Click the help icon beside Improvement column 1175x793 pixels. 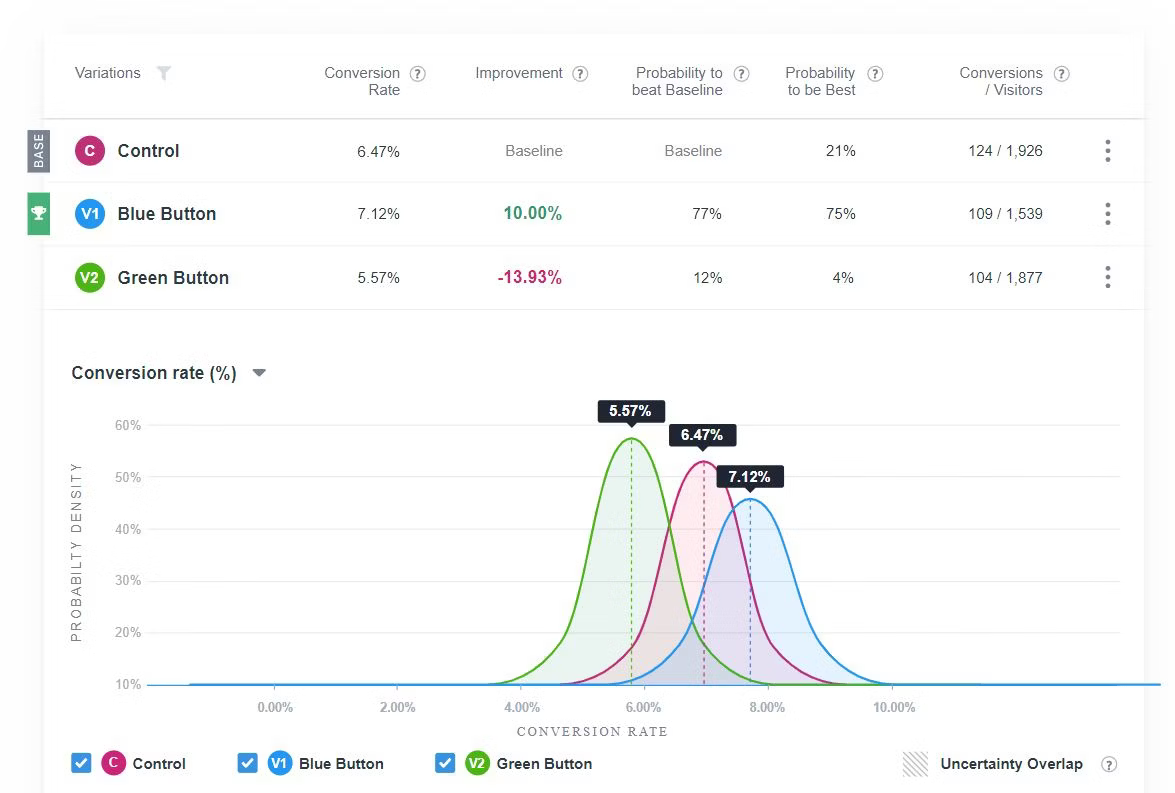point(578,72)
